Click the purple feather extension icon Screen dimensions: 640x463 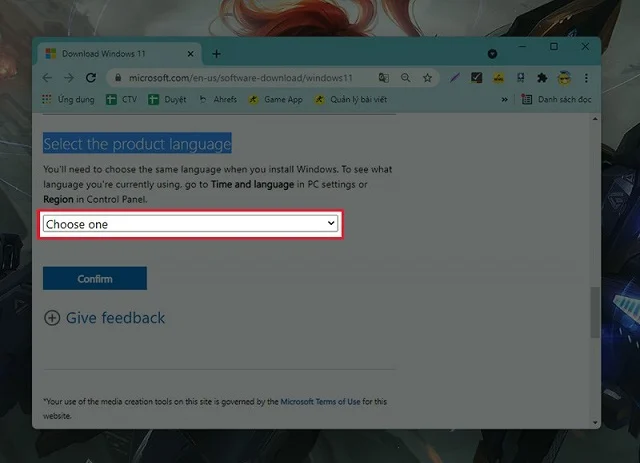click(455, 78)
